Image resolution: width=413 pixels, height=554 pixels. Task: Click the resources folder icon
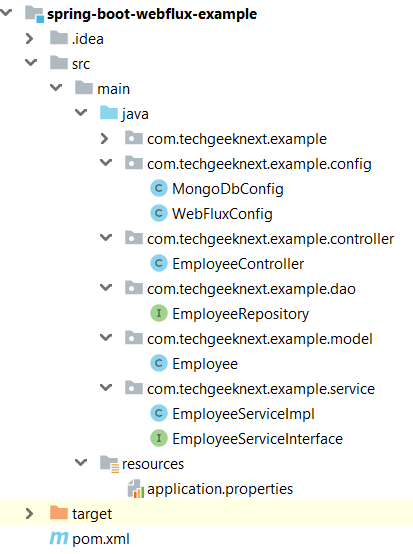tap(109, 464)
